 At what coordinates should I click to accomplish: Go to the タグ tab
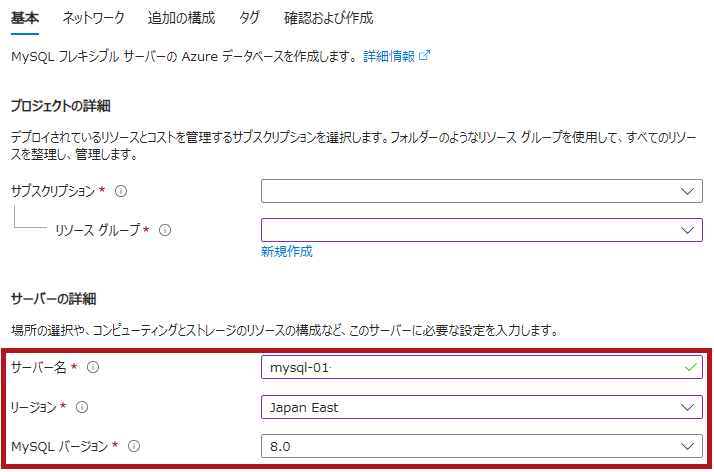[x=249, y=18]
